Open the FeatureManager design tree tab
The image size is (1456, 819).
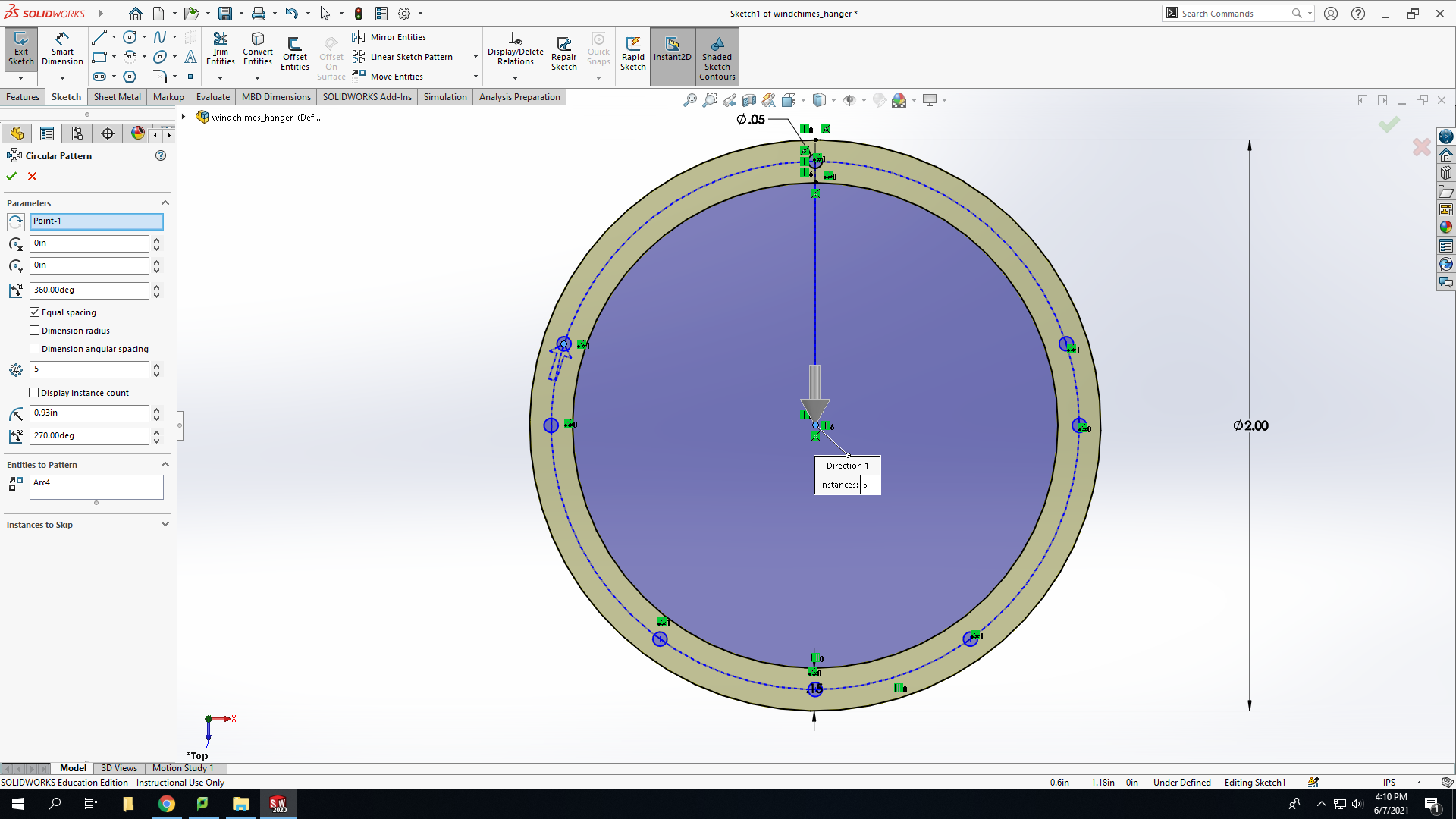tap(17, 133)
